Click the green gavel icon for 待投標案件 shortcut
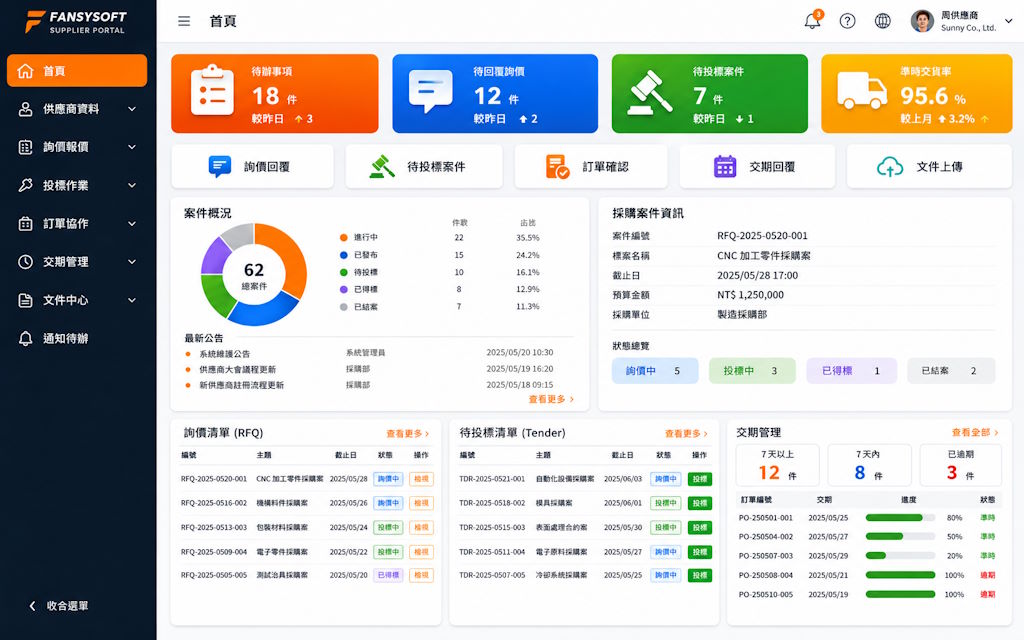Screen dimensions: 1024x640 click(x=382, y=167)
